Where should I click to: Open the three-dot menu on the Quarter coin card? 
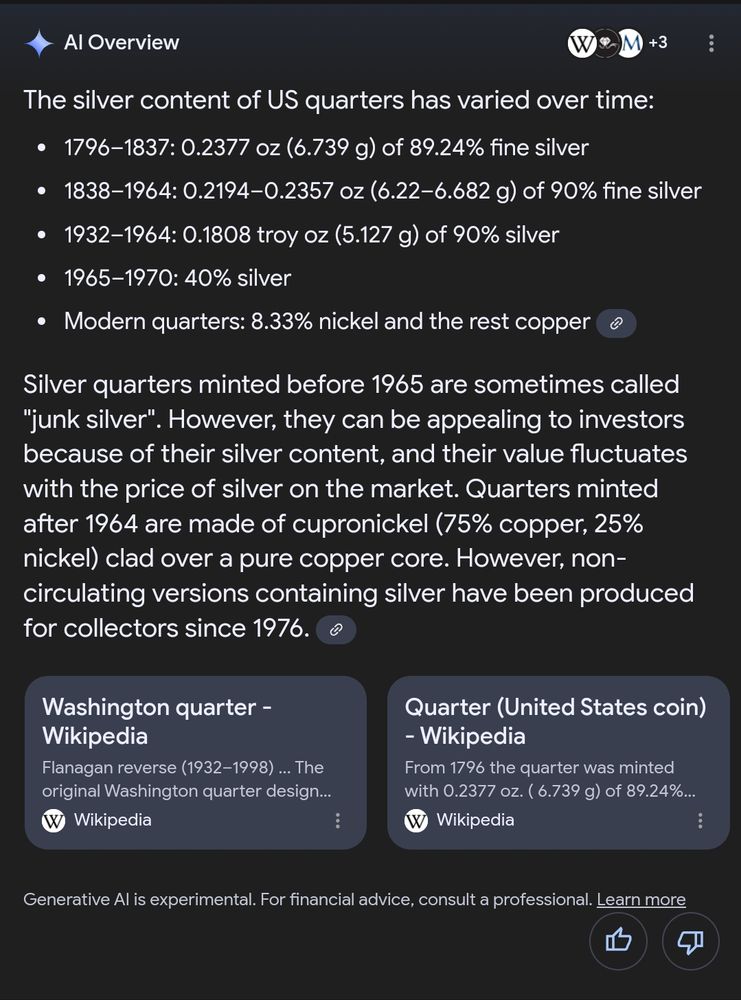[701, 820]
